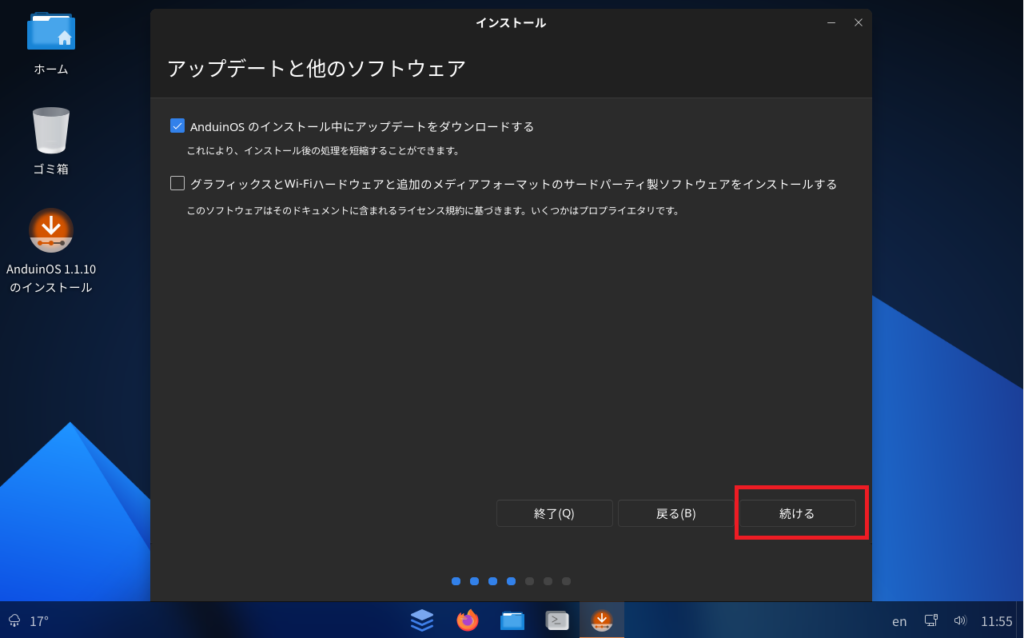Enable third-party software for graphics and Wi-Fi
The height and width of the screenshot is (638, 1024).
tap(178, 183)
